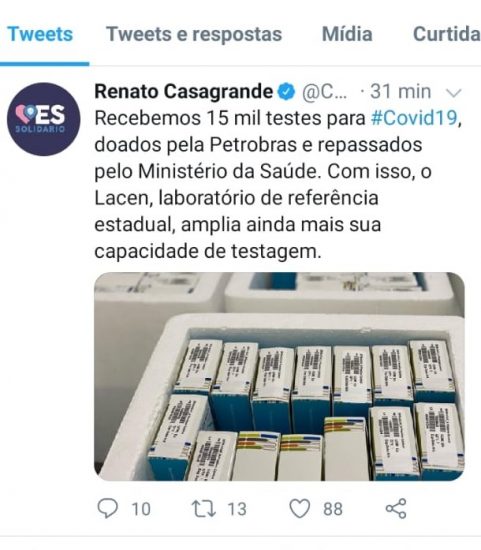Click the like count of 88
The width and height of the screenshot is (481, 550).
pos(333,509)
